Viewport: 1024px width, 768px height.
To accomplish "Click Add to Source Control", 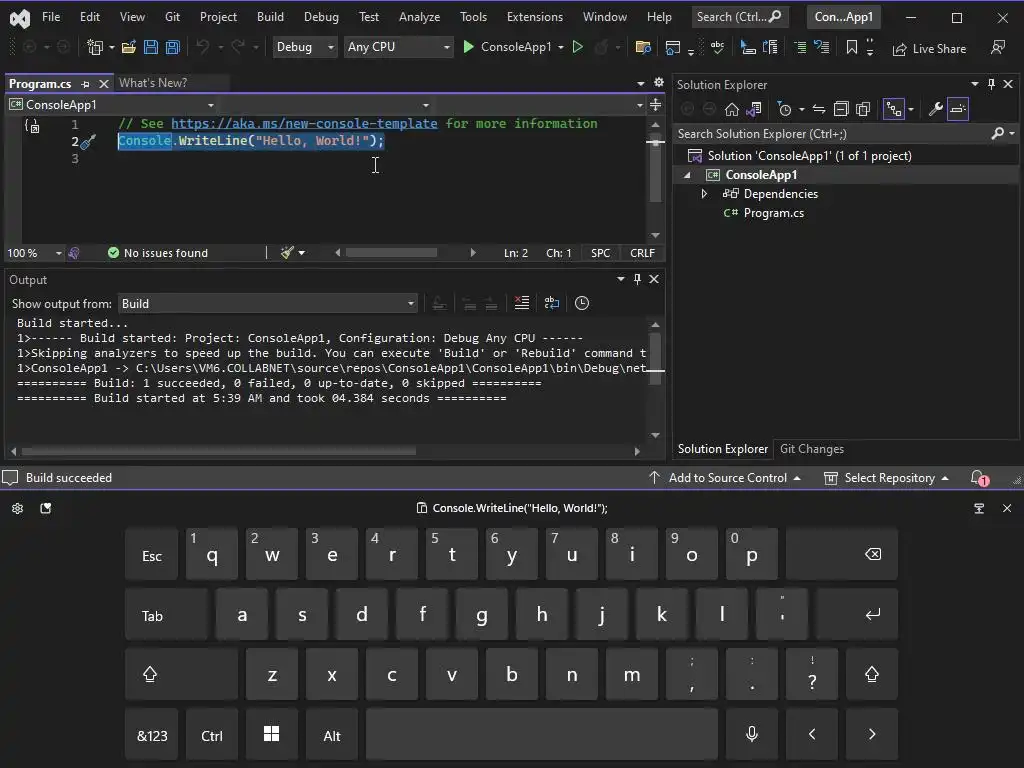I will tap(725, 478).
